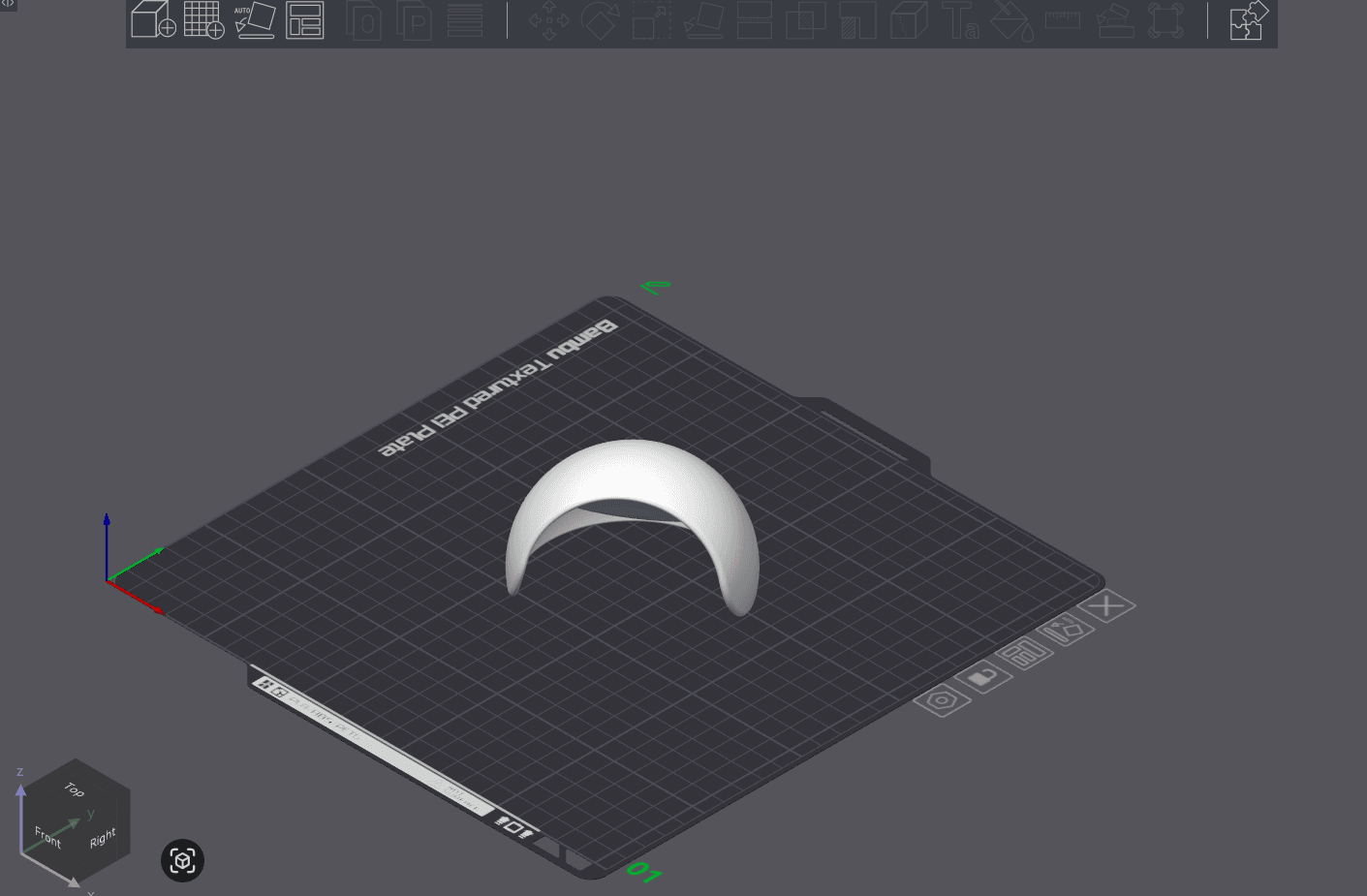Image resolution: width=1367 pixels, height=896 pixels.
Task: Add a new object to the project
Action: pyautogui.click(x=152, y=19)
